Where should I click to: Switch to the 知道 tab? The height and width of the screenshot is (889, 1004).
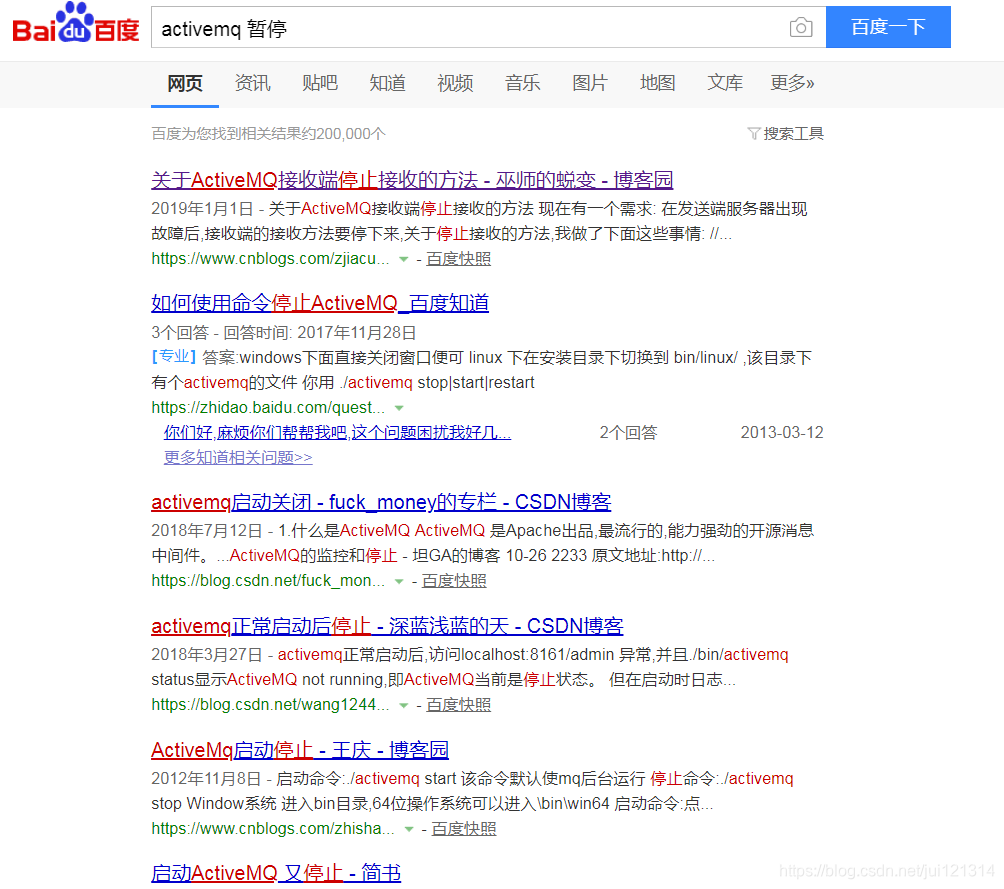(387, 83)
